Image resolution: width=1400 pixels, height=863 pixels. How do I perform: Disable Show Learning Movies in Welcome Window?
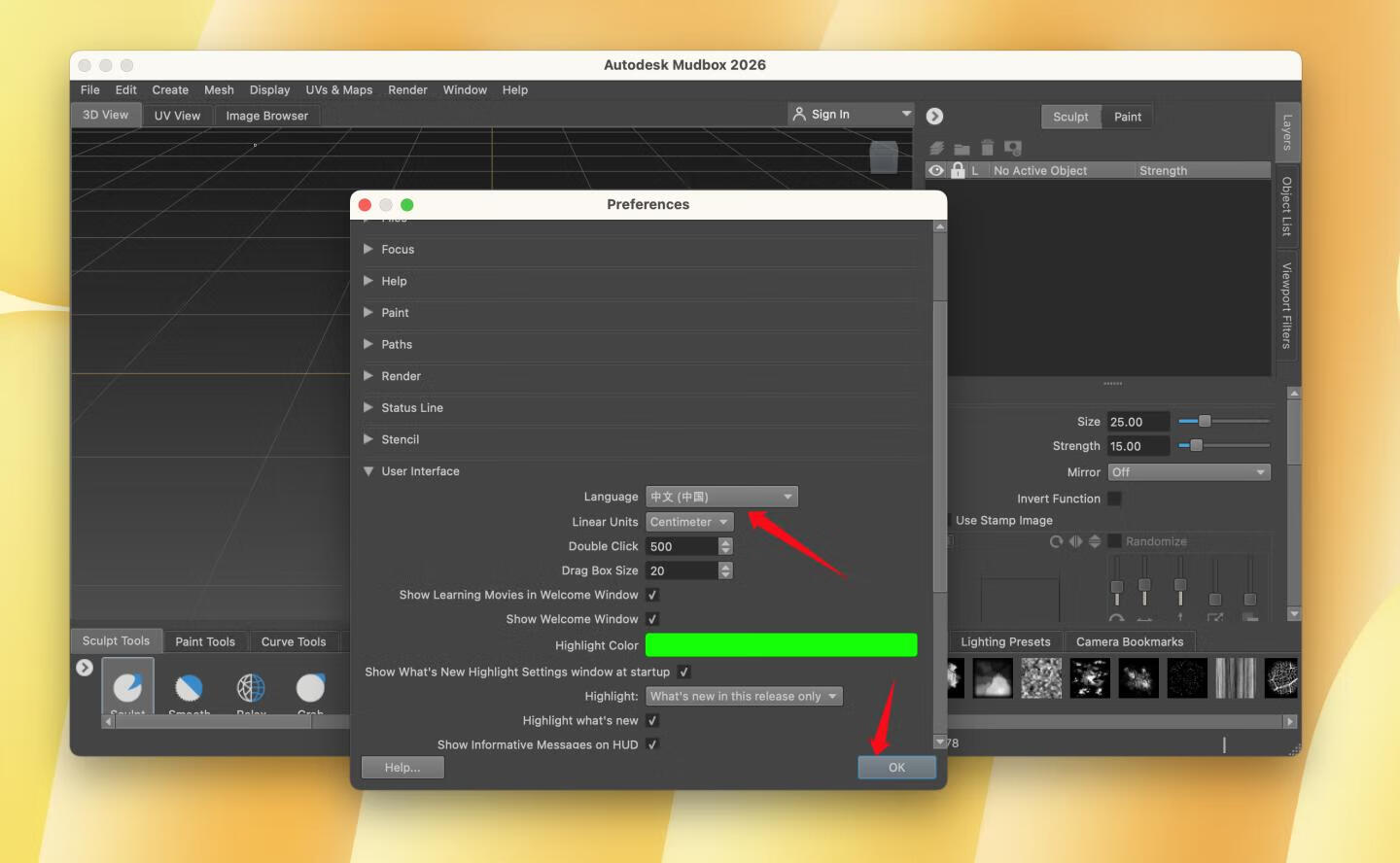point(652,595)
